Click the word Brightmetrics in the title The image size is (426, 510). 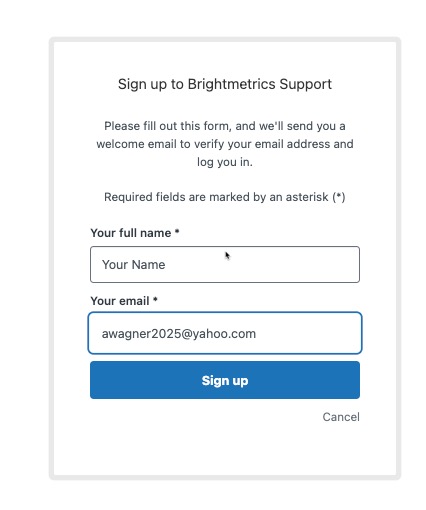(x=231, y=84)
